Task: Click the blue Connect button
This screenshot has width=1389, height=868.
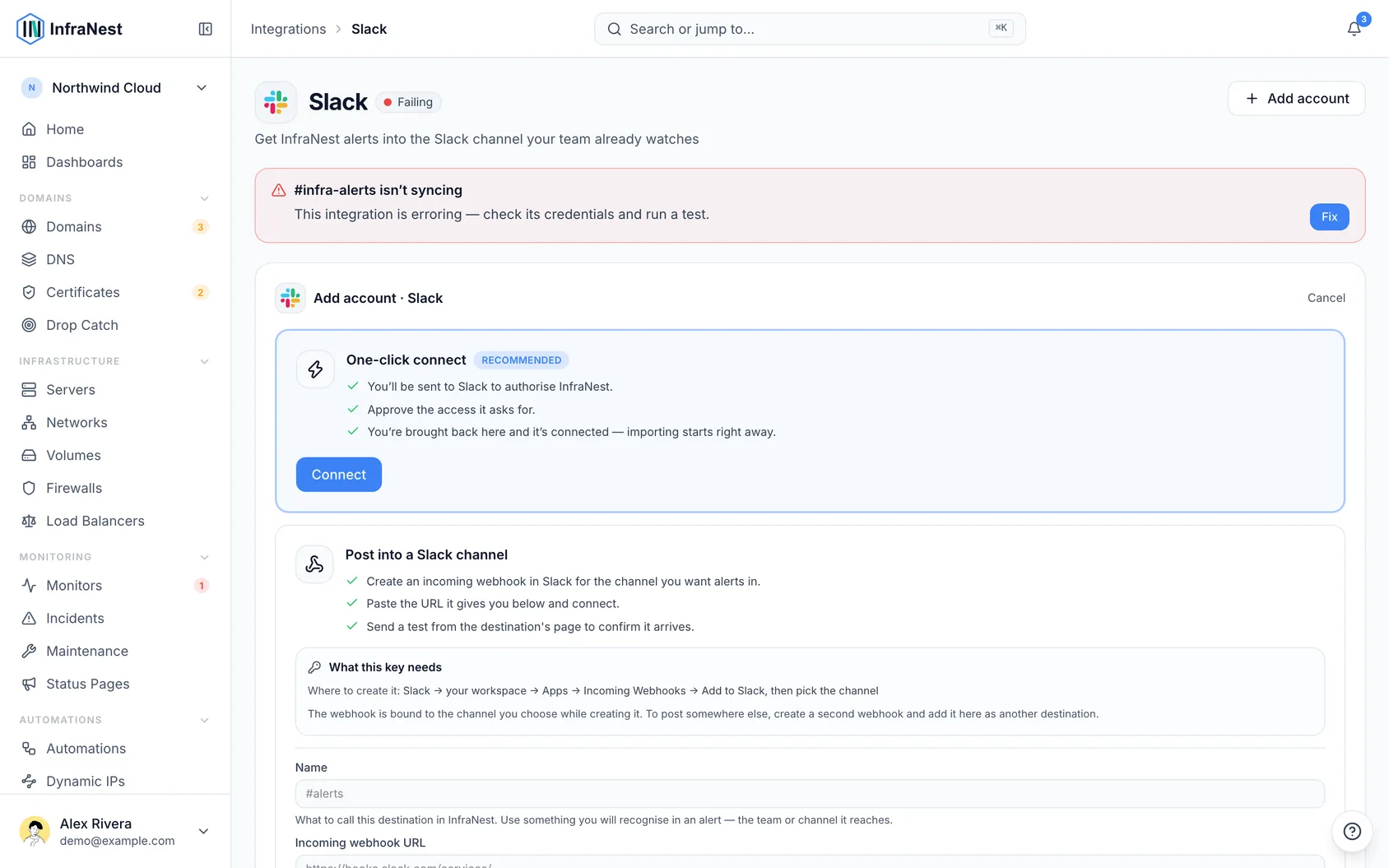Action: [x=339, y=475]
